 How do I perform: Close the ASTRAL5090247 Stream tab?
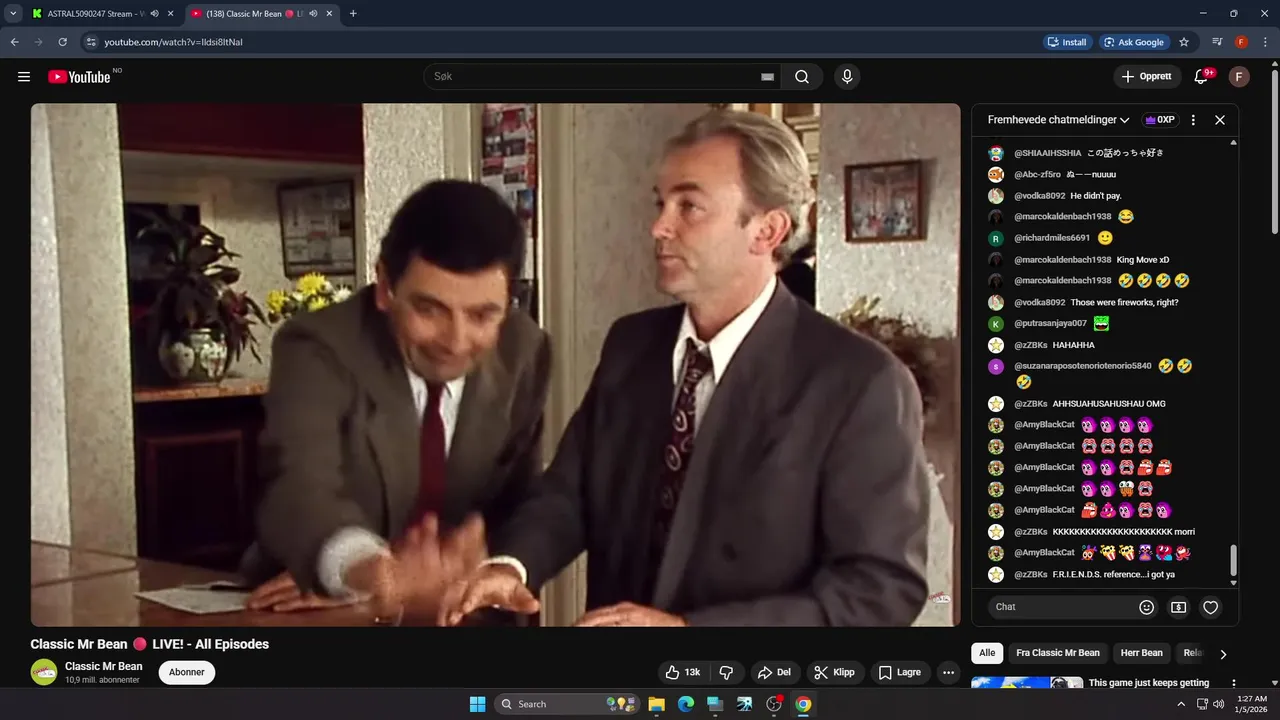click(170, 14)
